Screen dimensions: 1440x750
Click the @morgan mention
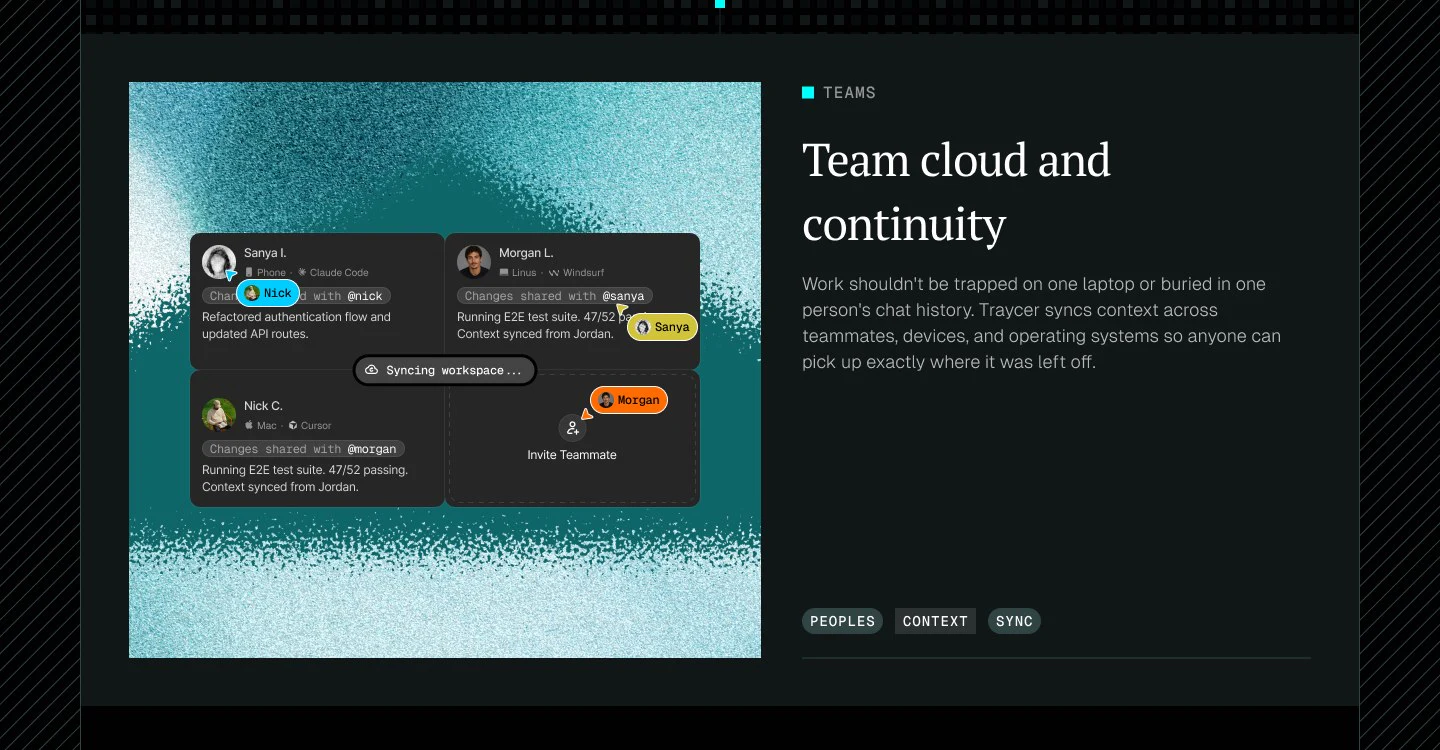tap(372, 449)
